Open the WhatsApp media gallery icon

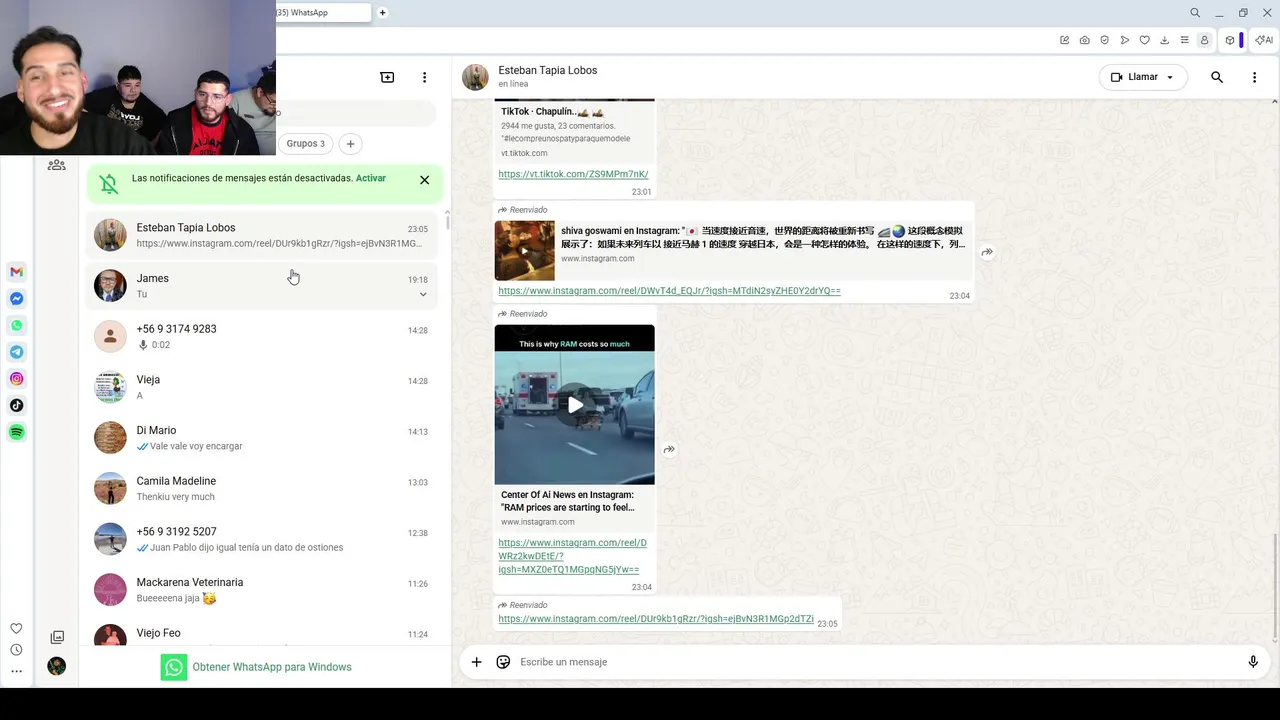57,637
